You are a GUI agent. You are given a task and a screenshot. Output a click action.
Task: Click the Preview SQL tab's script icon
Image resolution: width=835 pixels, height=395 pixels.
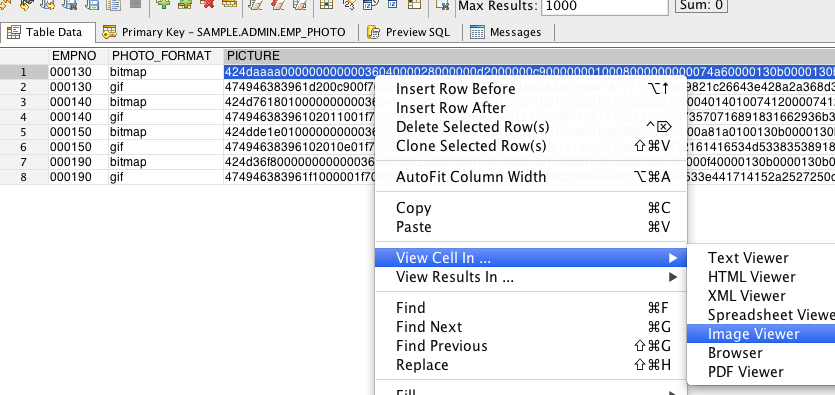(373, 32)
